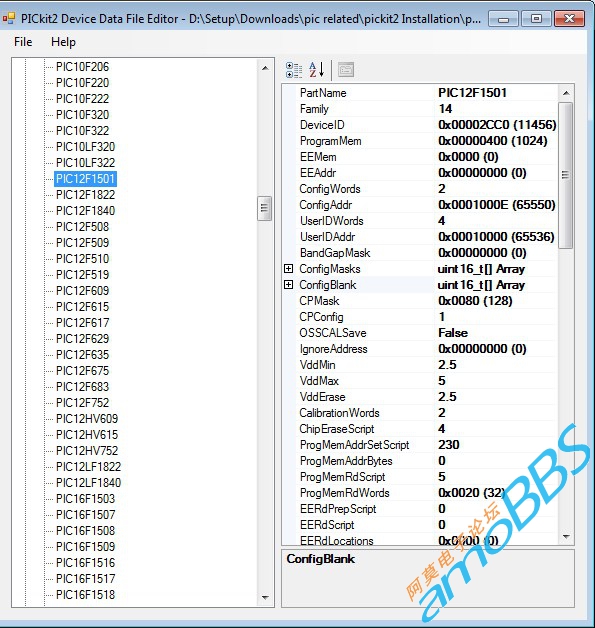The height and width of the screenshot is (628, 595).
Task: Maximize the Device Data File Editor window
Action: (x=536, y=19)
